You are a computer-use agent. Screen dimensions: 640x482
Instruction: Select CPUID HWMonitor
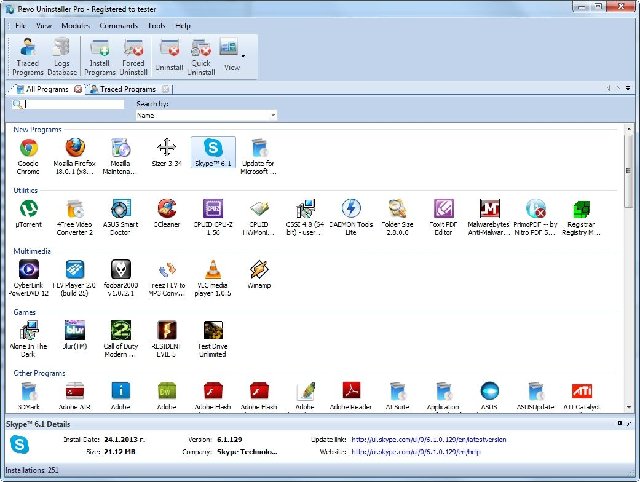(258, 217)
